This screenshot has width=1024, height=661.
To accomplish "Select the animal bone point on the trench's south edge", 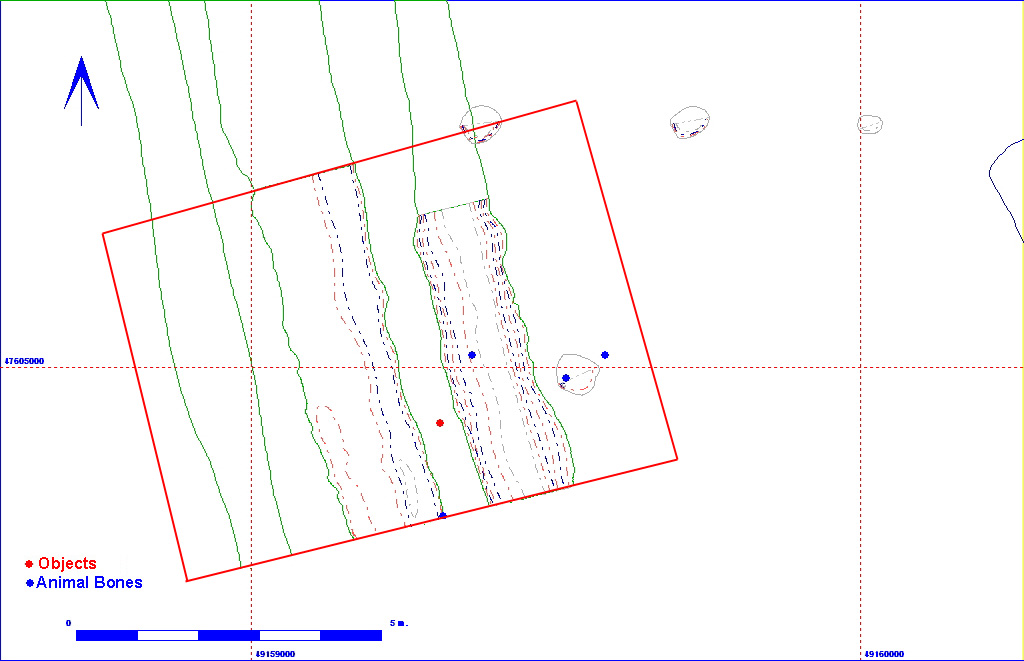I will 442,516.
